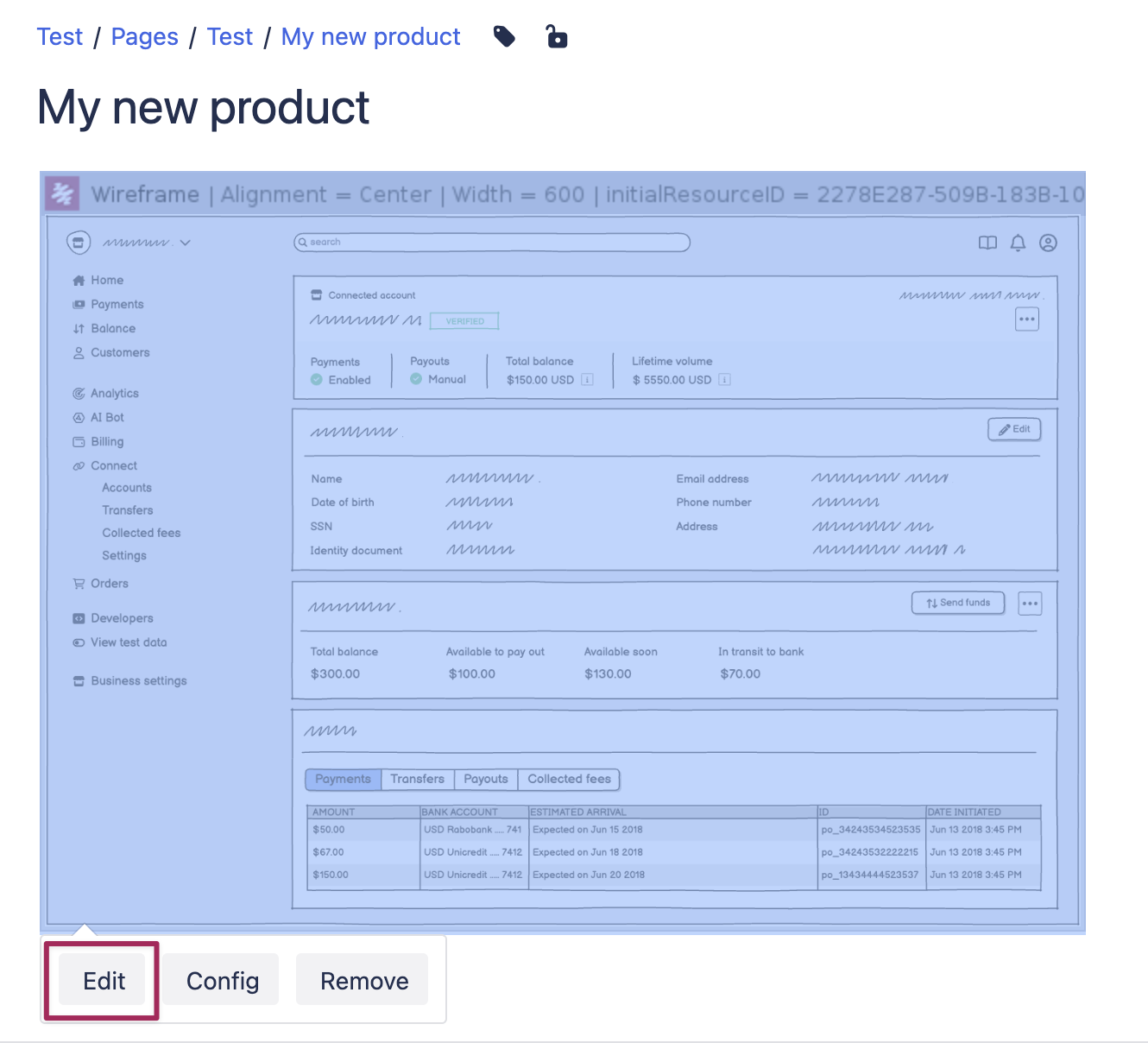Open the user profile avatar icon
This screenshot has height=1043, width=1148.
(x=1048, y=243)
